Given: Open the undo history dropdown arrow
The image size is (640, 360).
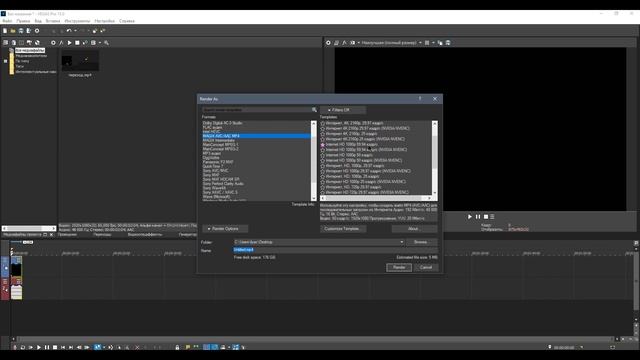Looking at the screenshot, I should tap(75, 31).
